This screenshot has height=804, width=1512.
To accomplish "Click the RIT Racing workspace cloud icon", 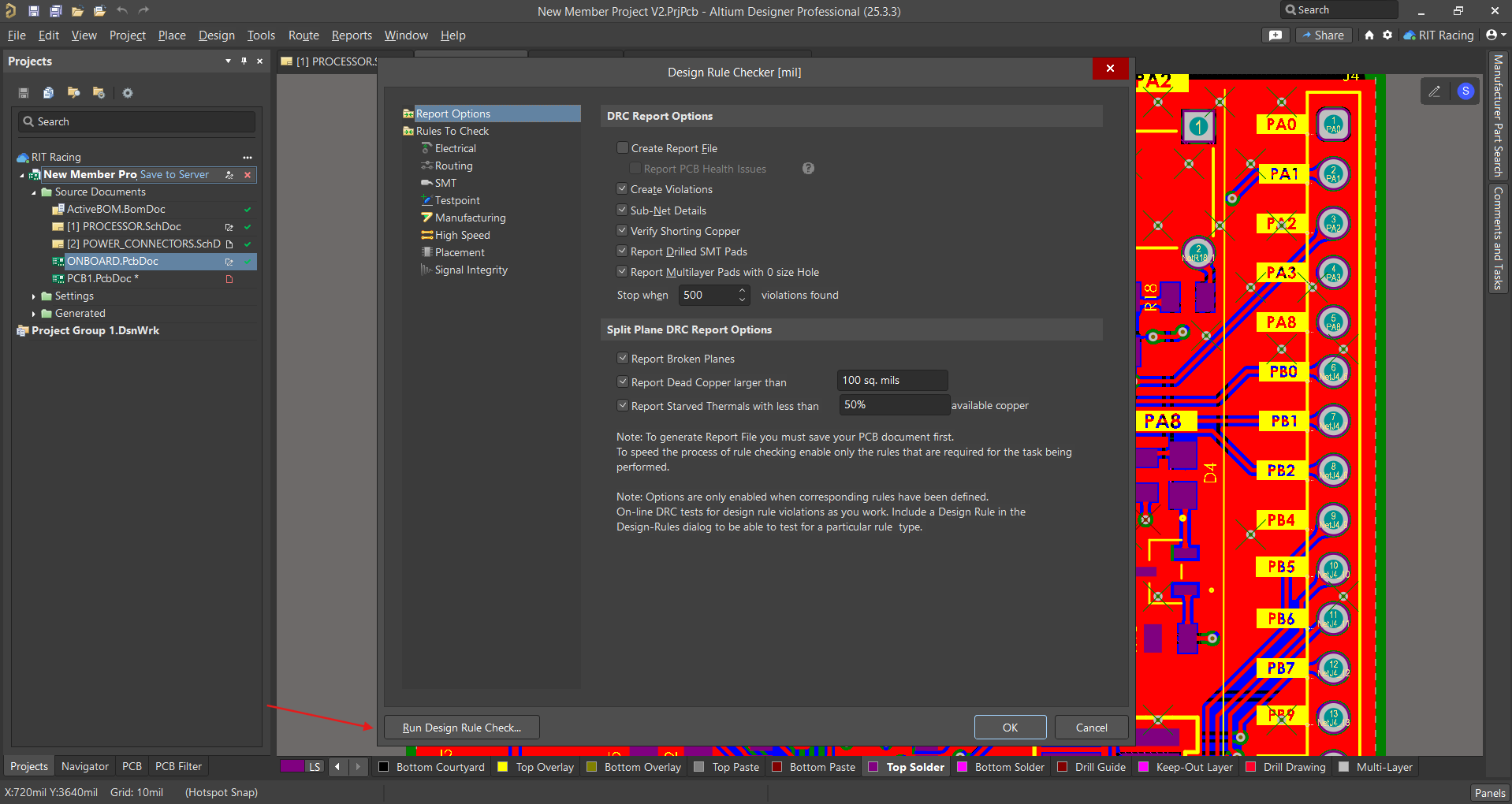I will coord(1410,35).
